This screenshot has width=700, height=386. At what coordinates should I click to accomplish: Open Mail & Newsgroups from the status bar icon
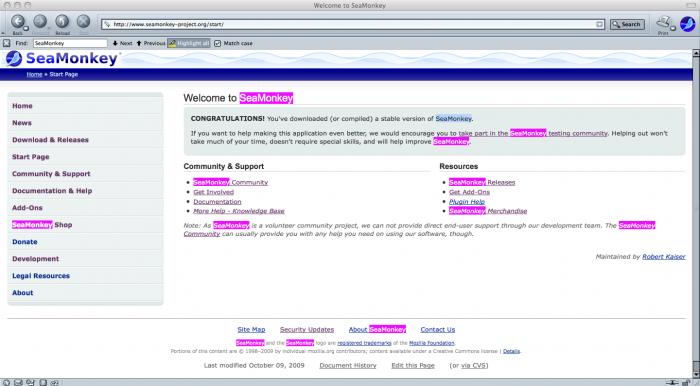tap(18, 382)
